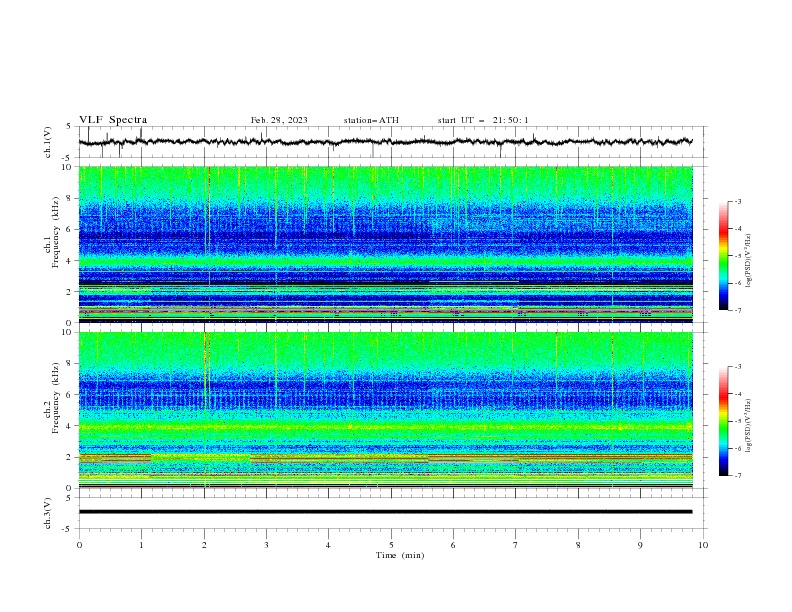792x612 pixels.
Task: Click the "-4" tick on ch.2 color bar
Action: click(x=738, y=394)
